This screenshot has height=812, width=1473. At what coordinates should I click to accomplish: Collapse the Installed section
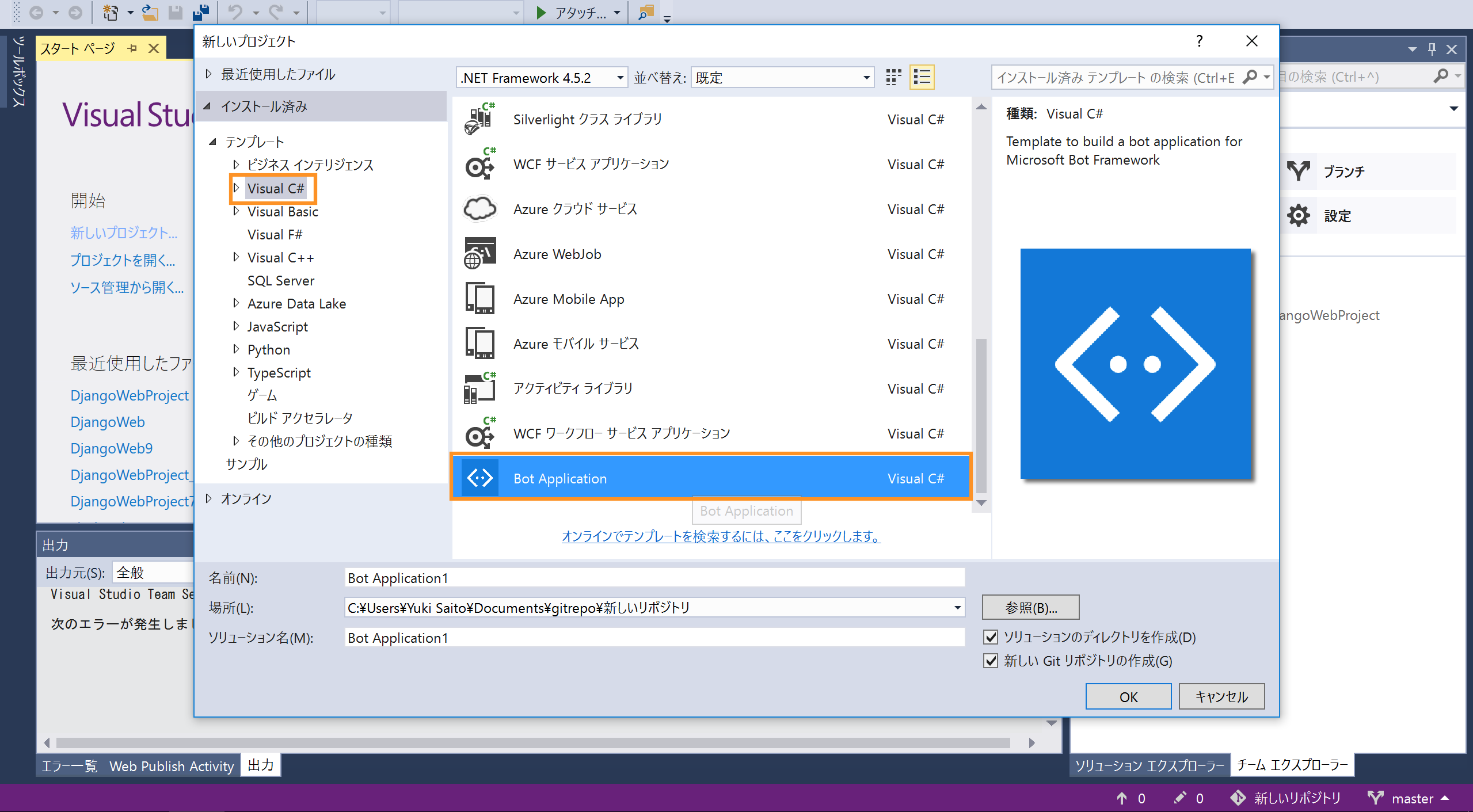(x=208, y=106)
